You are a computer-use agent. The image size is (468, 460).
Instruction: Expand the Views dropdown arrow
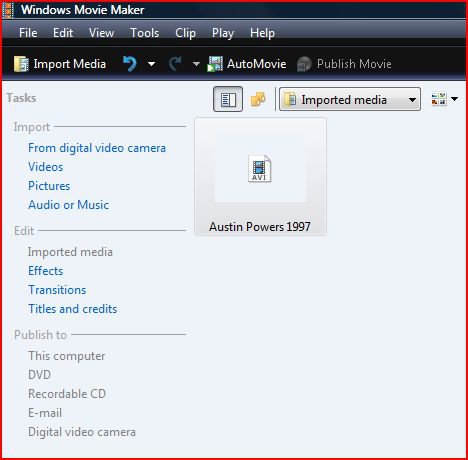coord(454,99)
